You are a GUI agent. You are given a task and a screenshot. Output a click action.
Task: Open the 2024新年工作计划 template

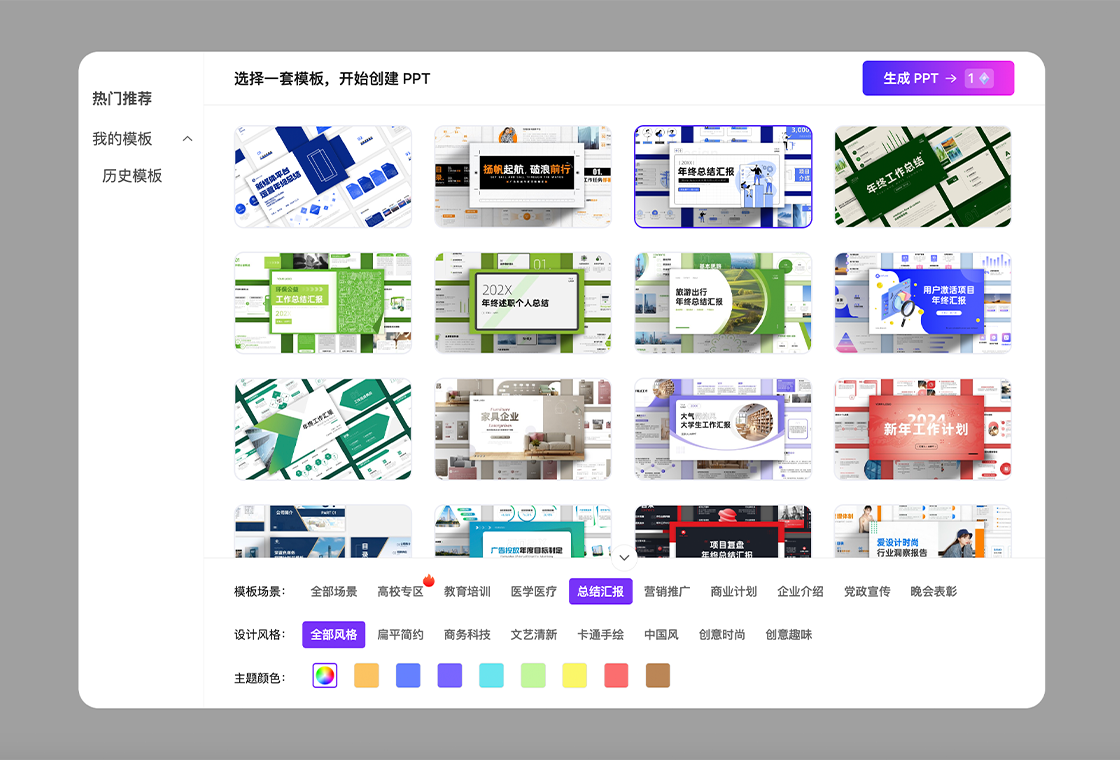coord(922,429)
